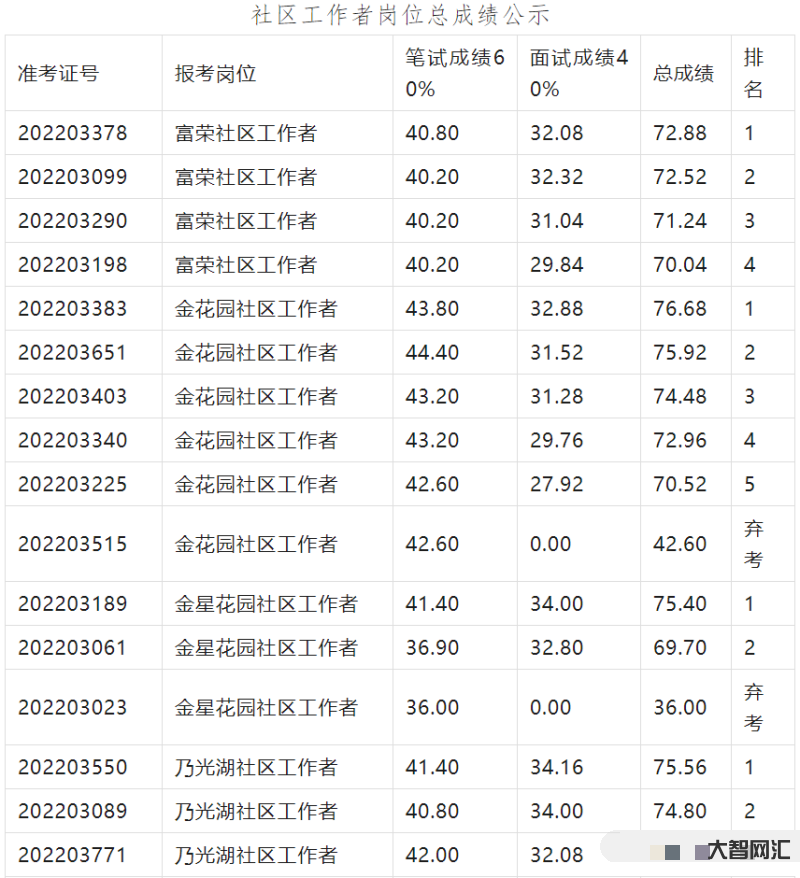This screenshot has height=878, width=800.
Task: Click written score 44.40 cell
Action: (x=432, y=353)
